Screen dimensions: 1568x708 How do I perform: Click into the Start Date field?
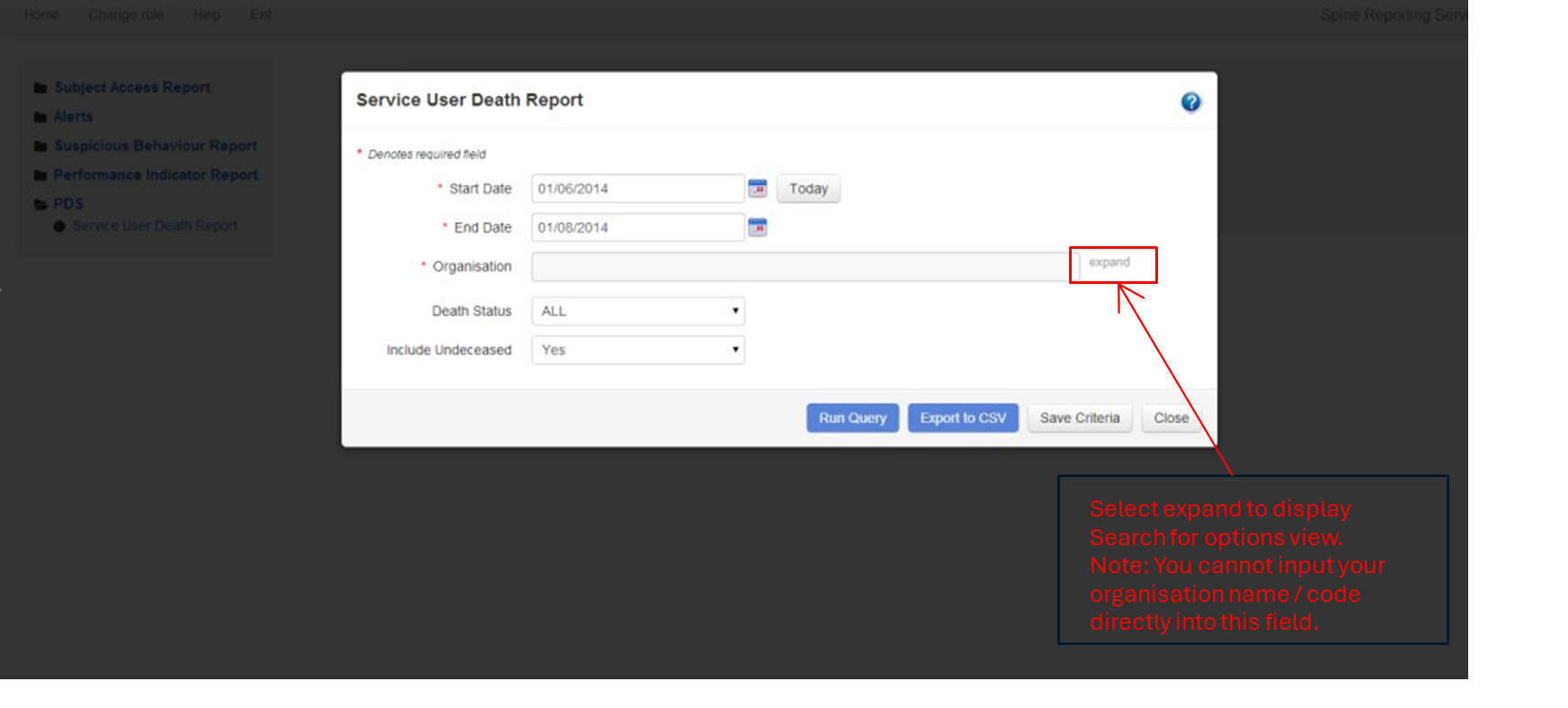coord(638,189)
